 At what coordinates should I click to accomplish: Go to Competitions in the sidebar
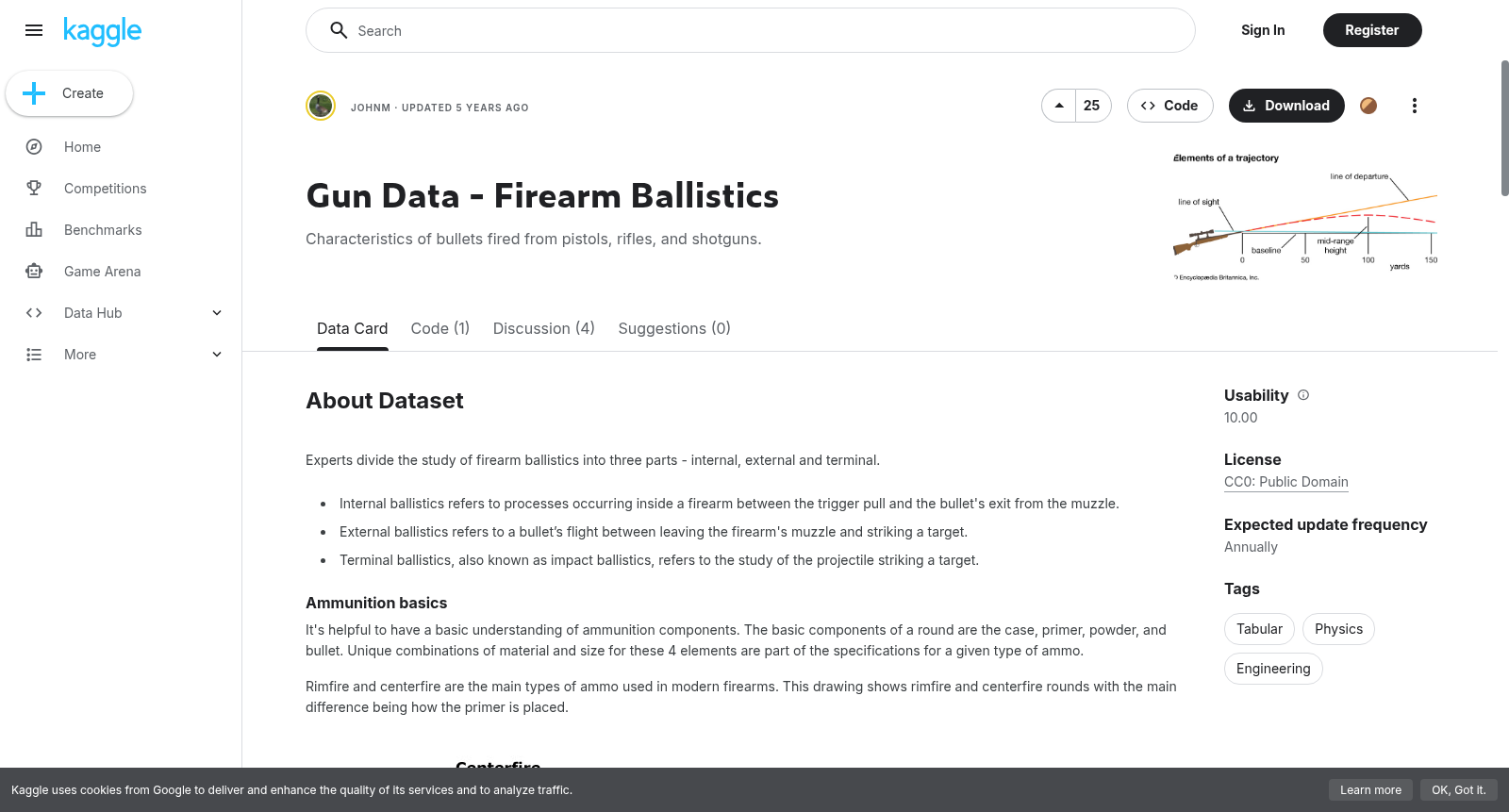point(106,189)
